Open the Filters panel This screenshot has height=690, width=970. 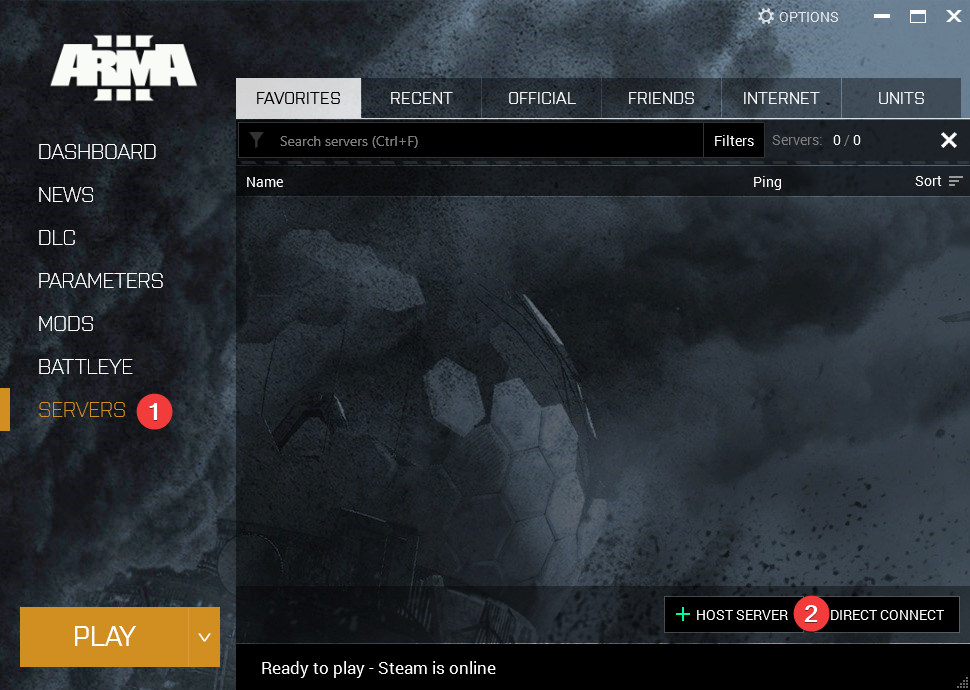(x=734, y=140)
